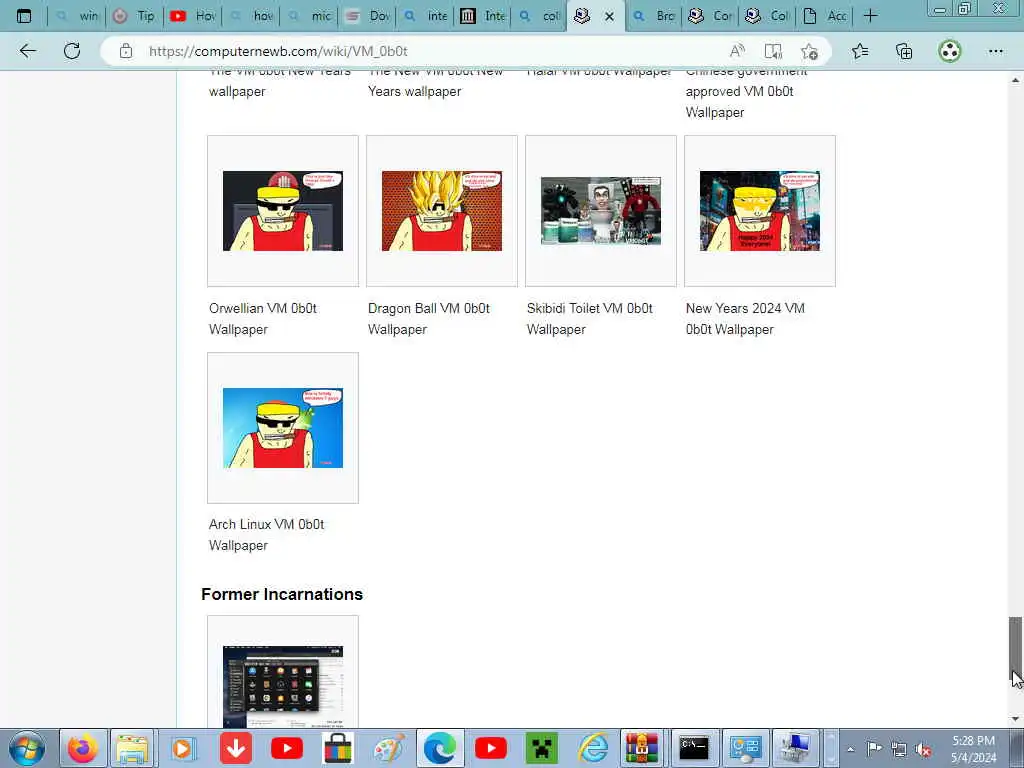Image resolution: width=1024 pixels, height=768 pixels.
Task: Switch to the 'inte' search tab
Action: (425, 16)
